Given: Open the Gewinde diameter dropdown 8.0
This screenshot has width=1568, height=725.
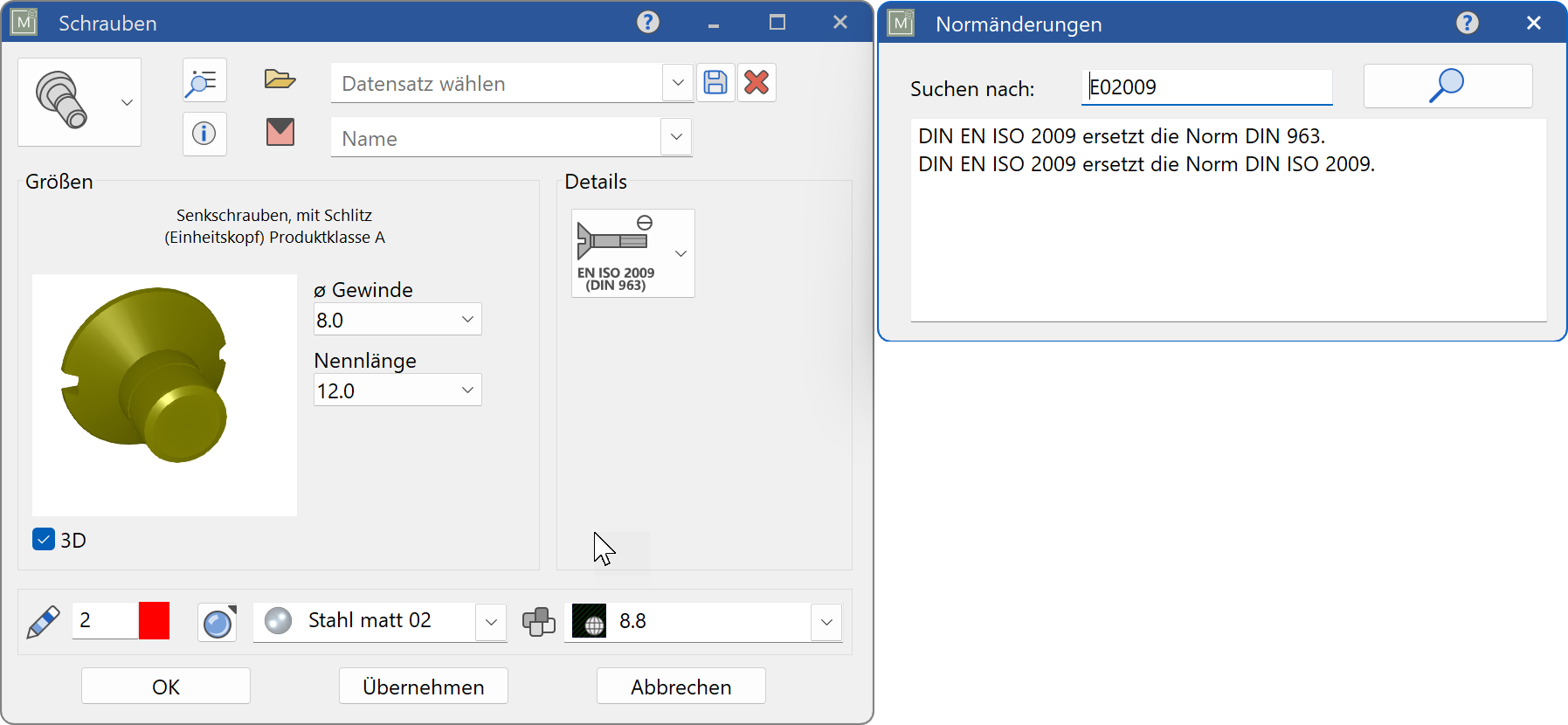Looking at the screenshot, I should (397, 320).
